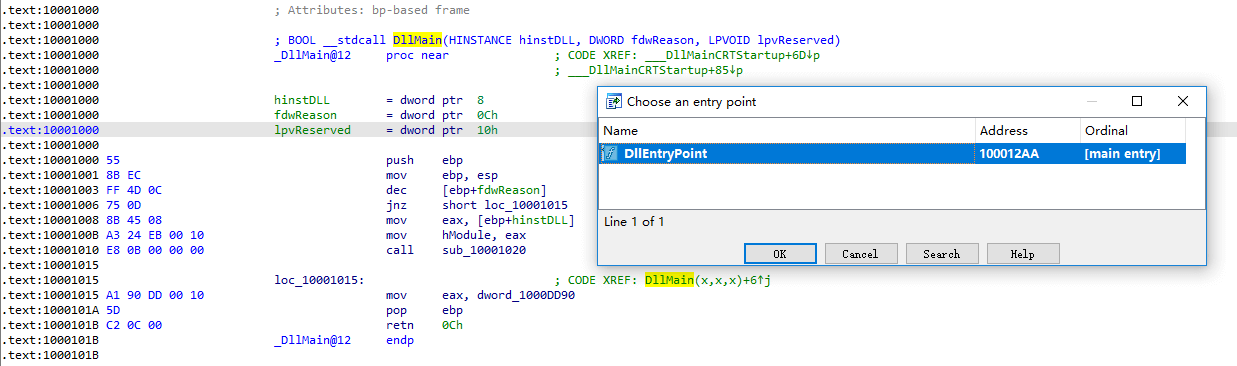Click the _DllMain@12 endp line
The height and width of the screenshot is (366, 1237).
click(344, 340)
